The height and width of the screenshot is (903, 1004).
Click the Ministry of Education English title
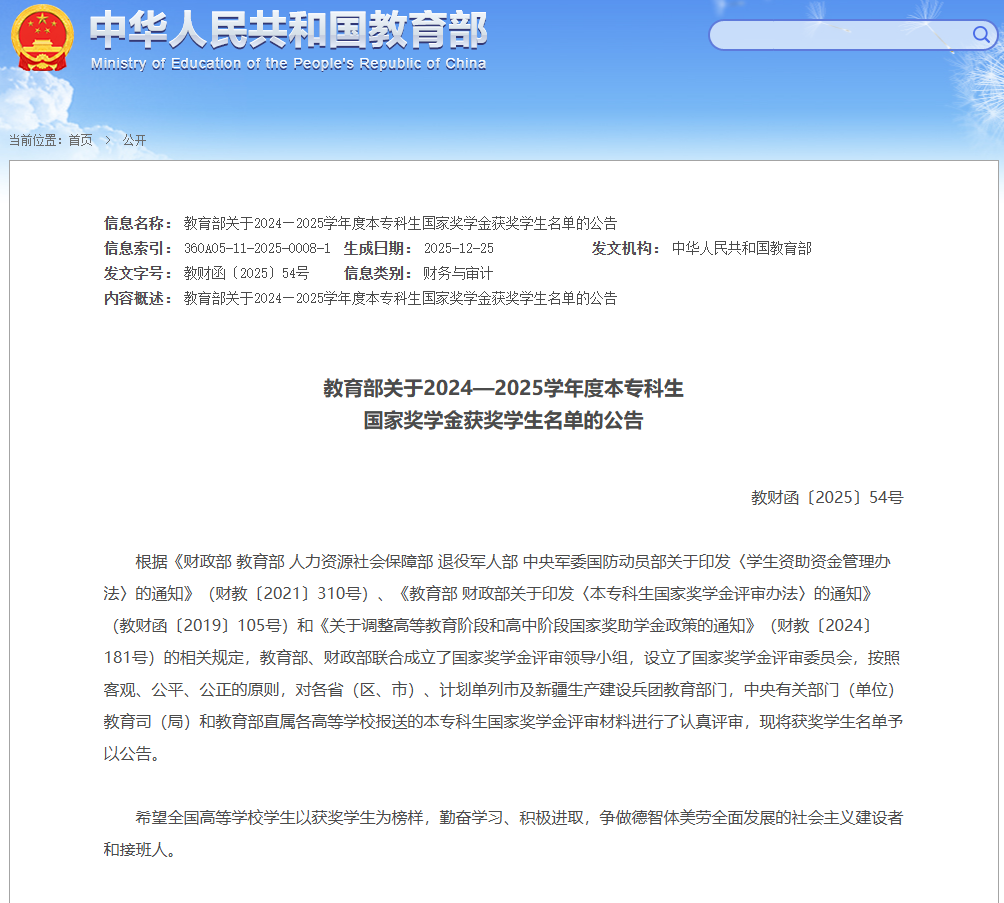[288, 63]
